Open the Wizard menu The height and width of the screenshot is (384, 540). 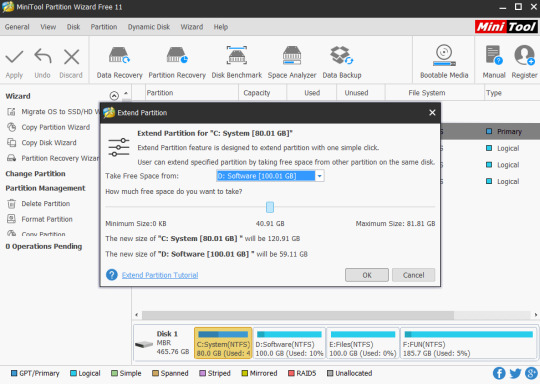(192, 27)
